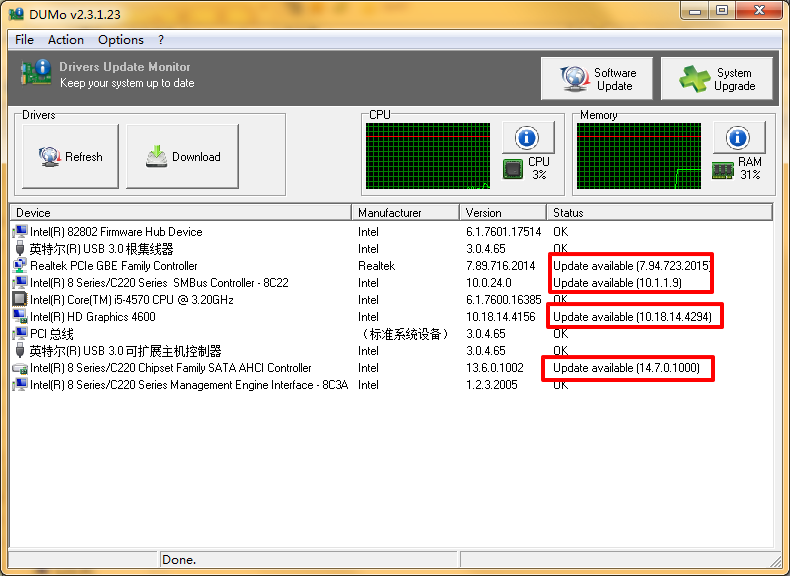790x576 pixels.
Task: Open the Action menu
Action: pyautogui.click(x=65, y=40)
